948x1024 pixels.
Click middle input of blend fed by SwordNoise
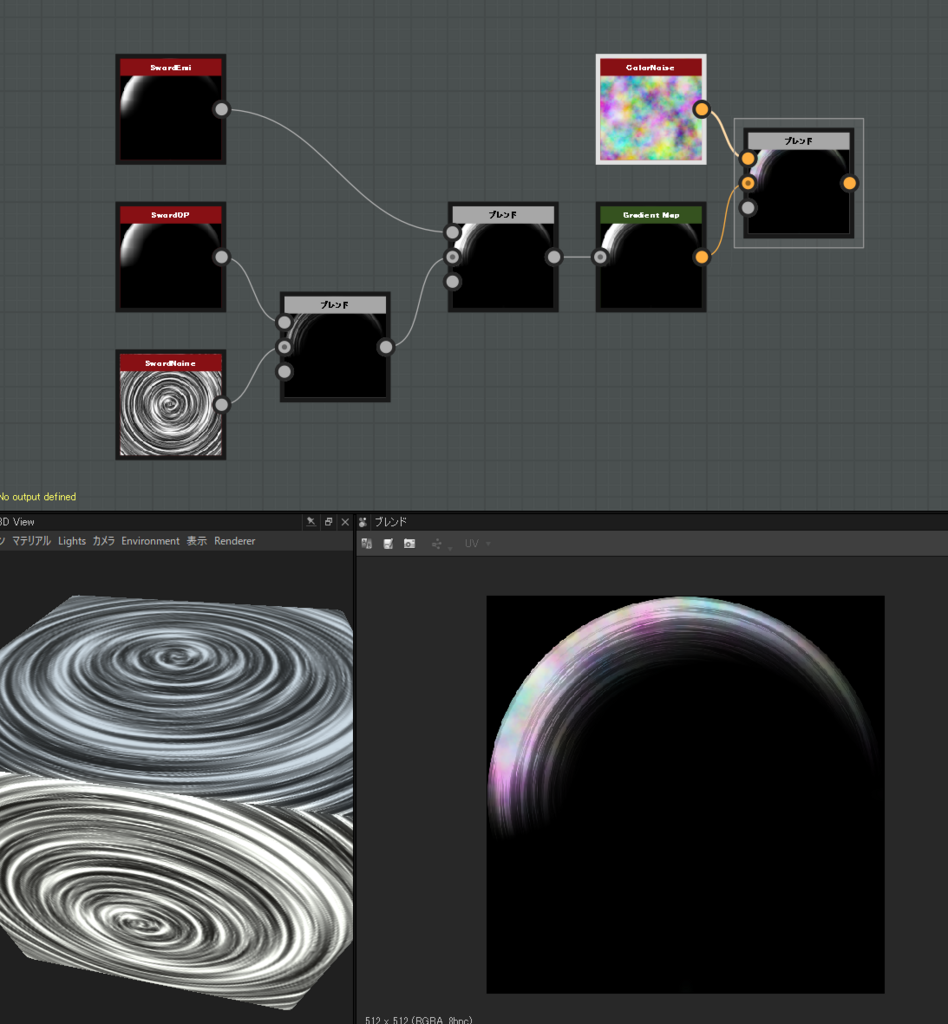click(284, 347)
